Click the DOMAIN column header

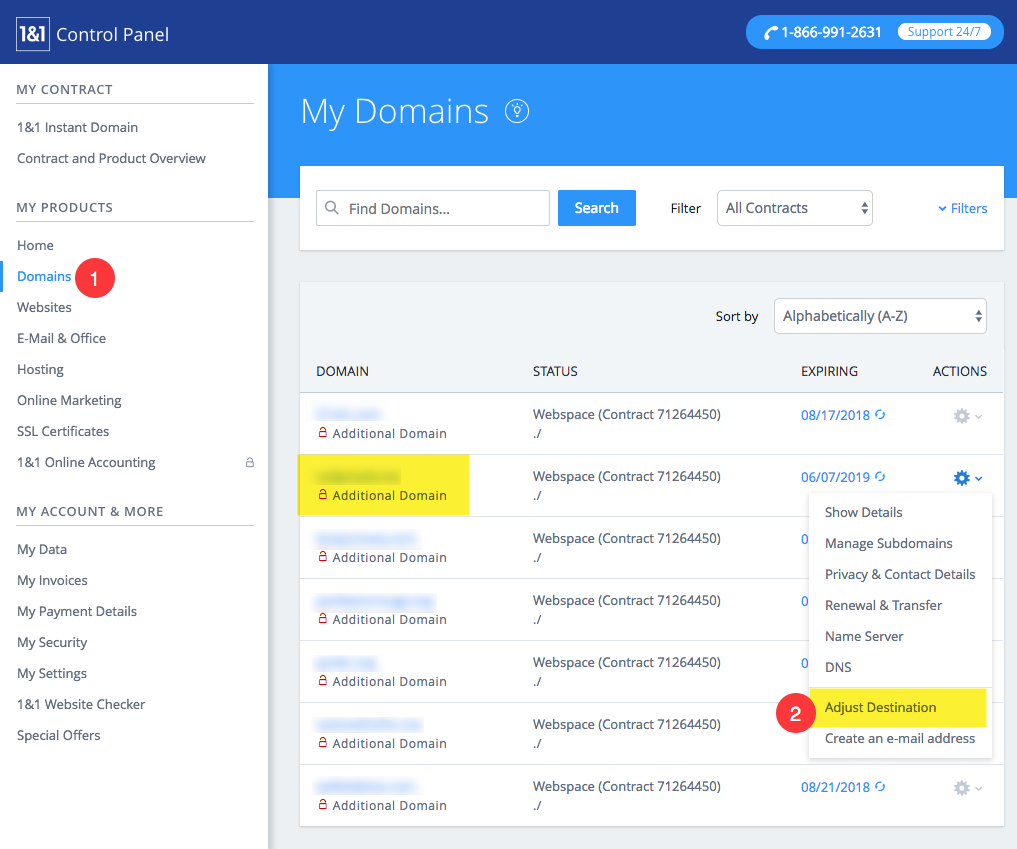[x=342, y=372]
